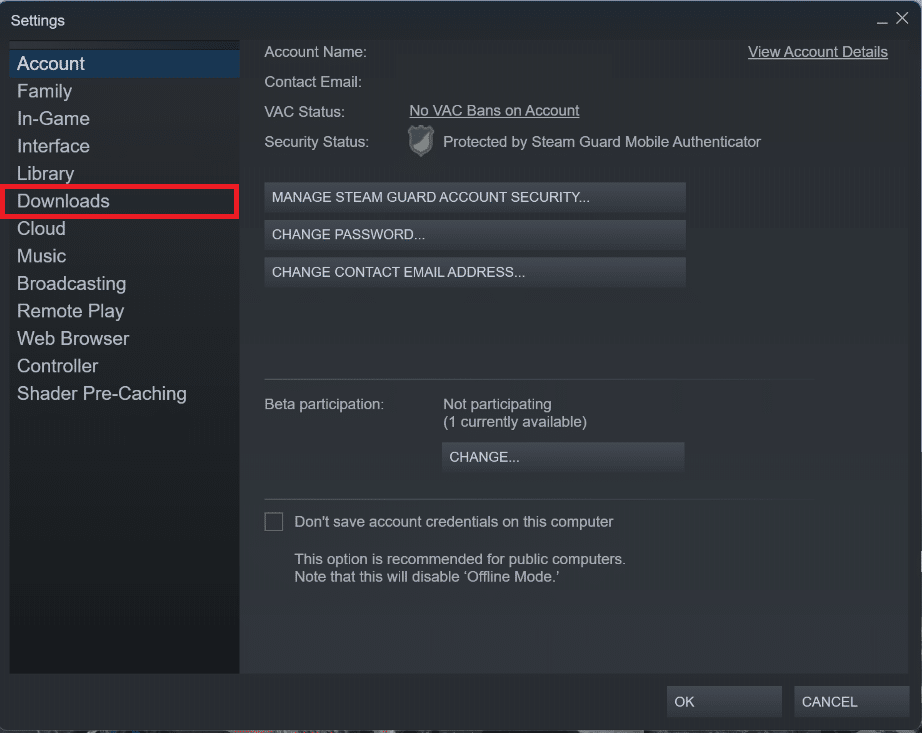This screenshot has width=922, height=733.
Task: Minimize the Settings window
Action: (881, 21)
